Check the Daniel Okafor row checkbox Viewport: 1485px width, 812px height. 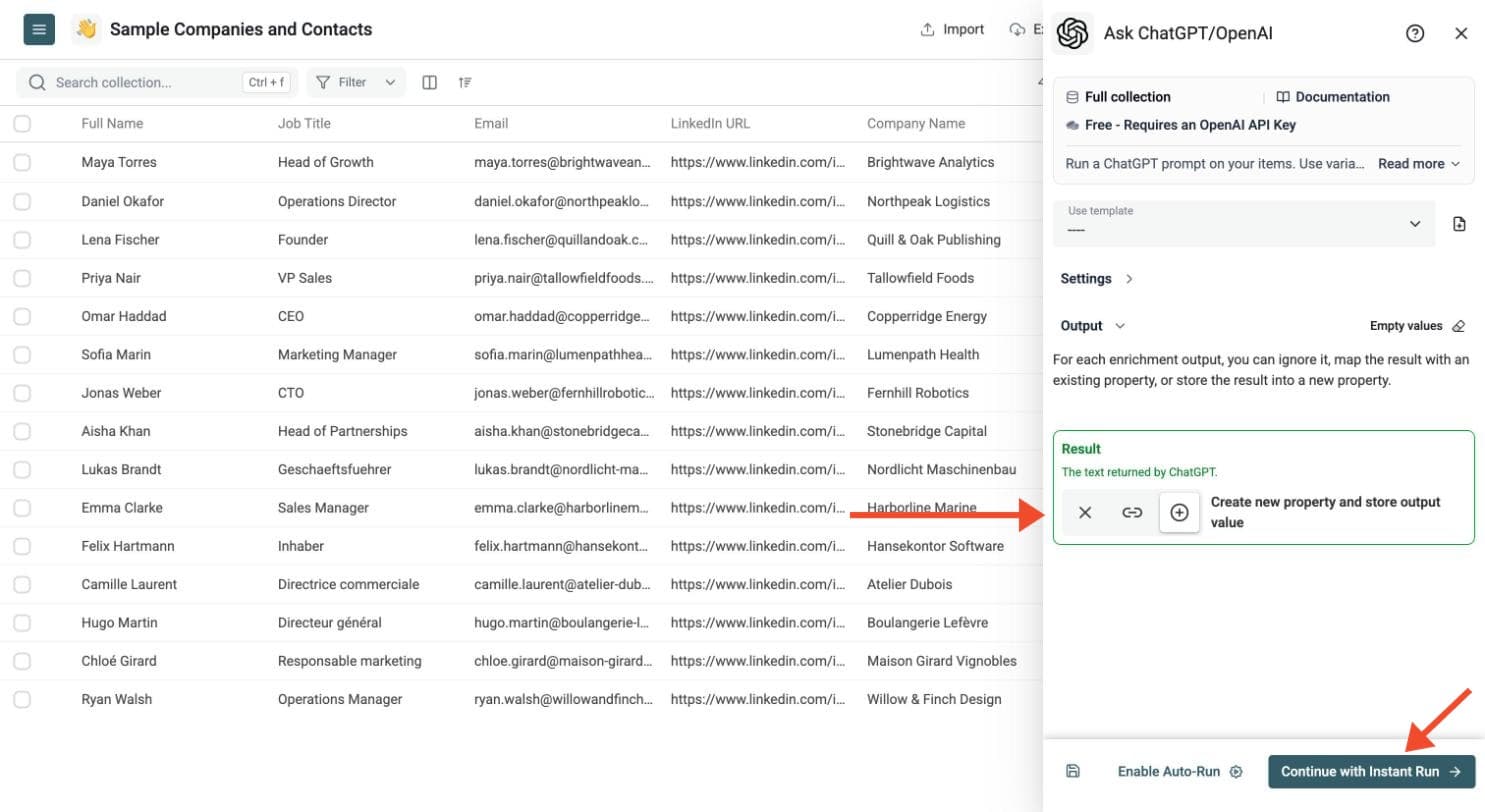click(22, 201)
